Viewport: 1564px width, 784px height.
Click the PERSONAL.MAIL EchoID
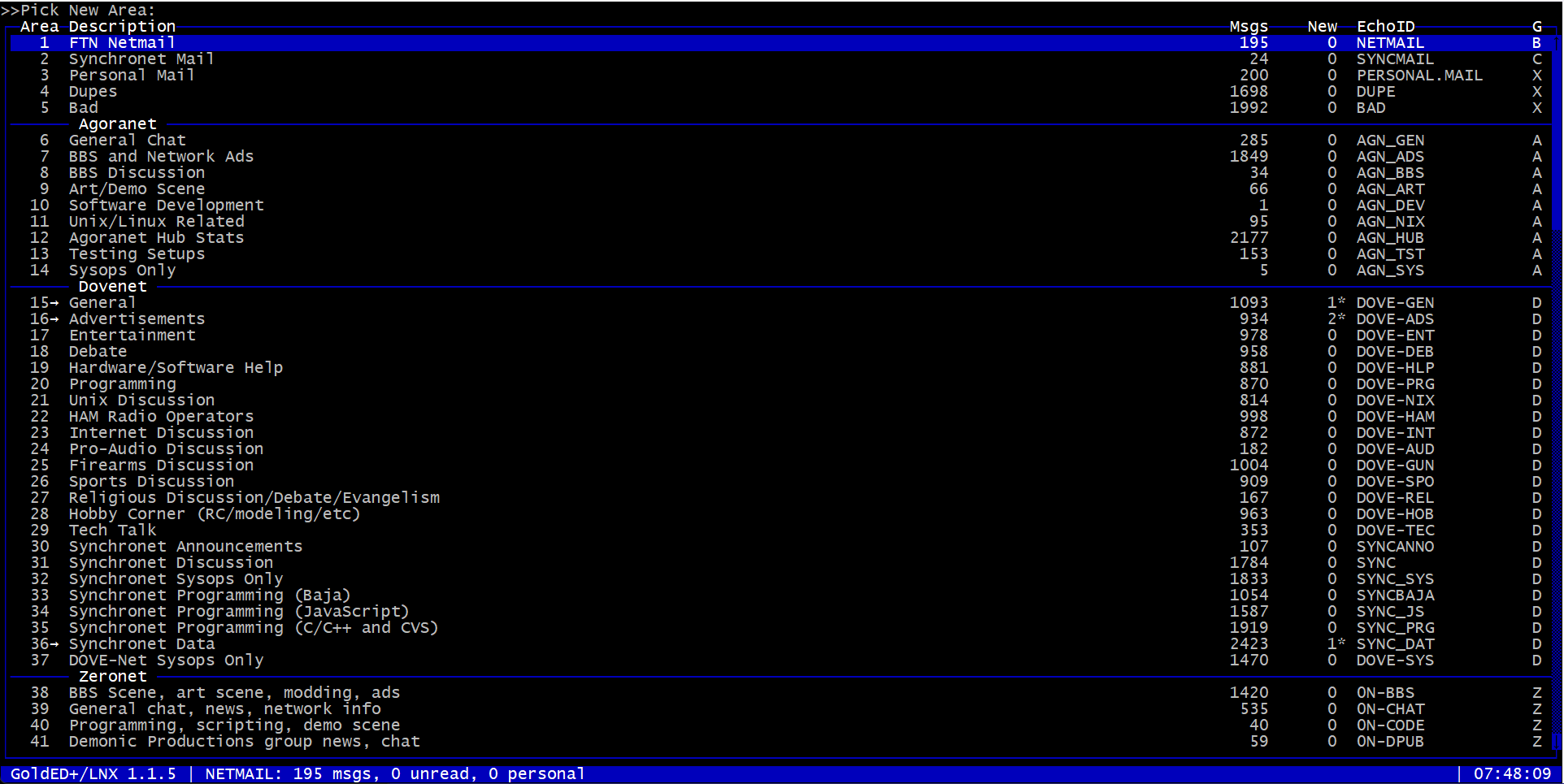coord(1419,76)
